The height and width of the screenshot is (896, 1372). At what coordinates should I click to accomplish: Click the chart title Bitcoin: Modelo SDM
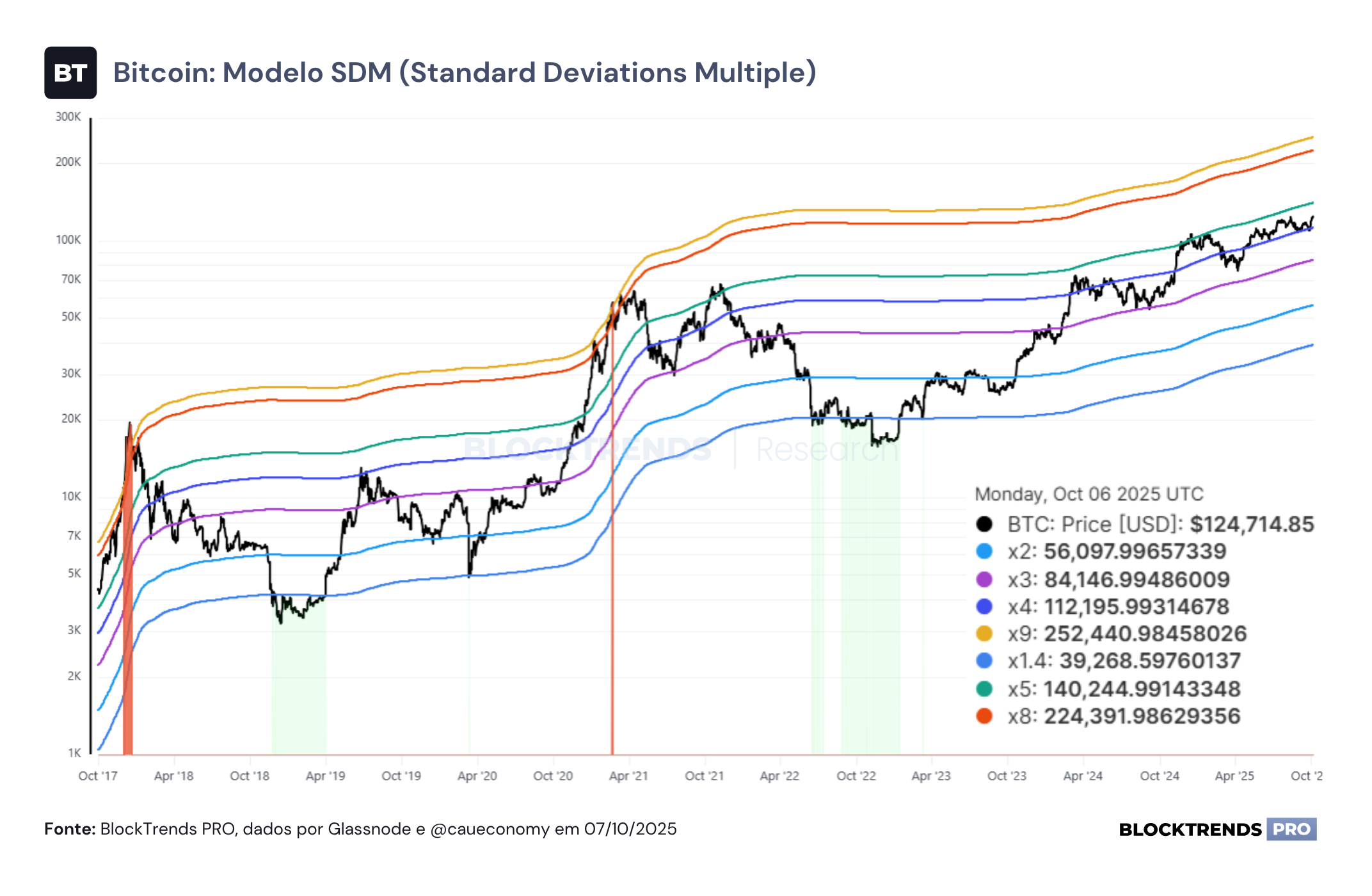(x=252, y=72)
